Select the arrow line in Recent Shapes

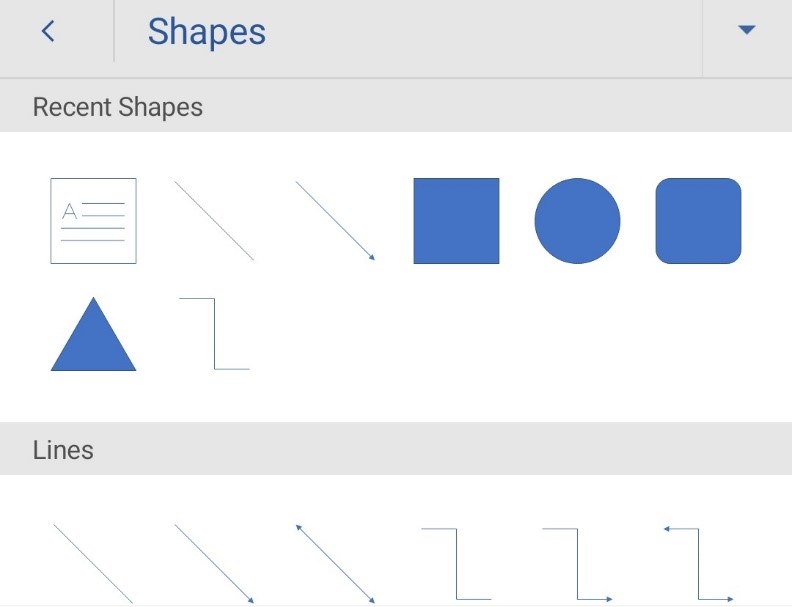(335, 221)
